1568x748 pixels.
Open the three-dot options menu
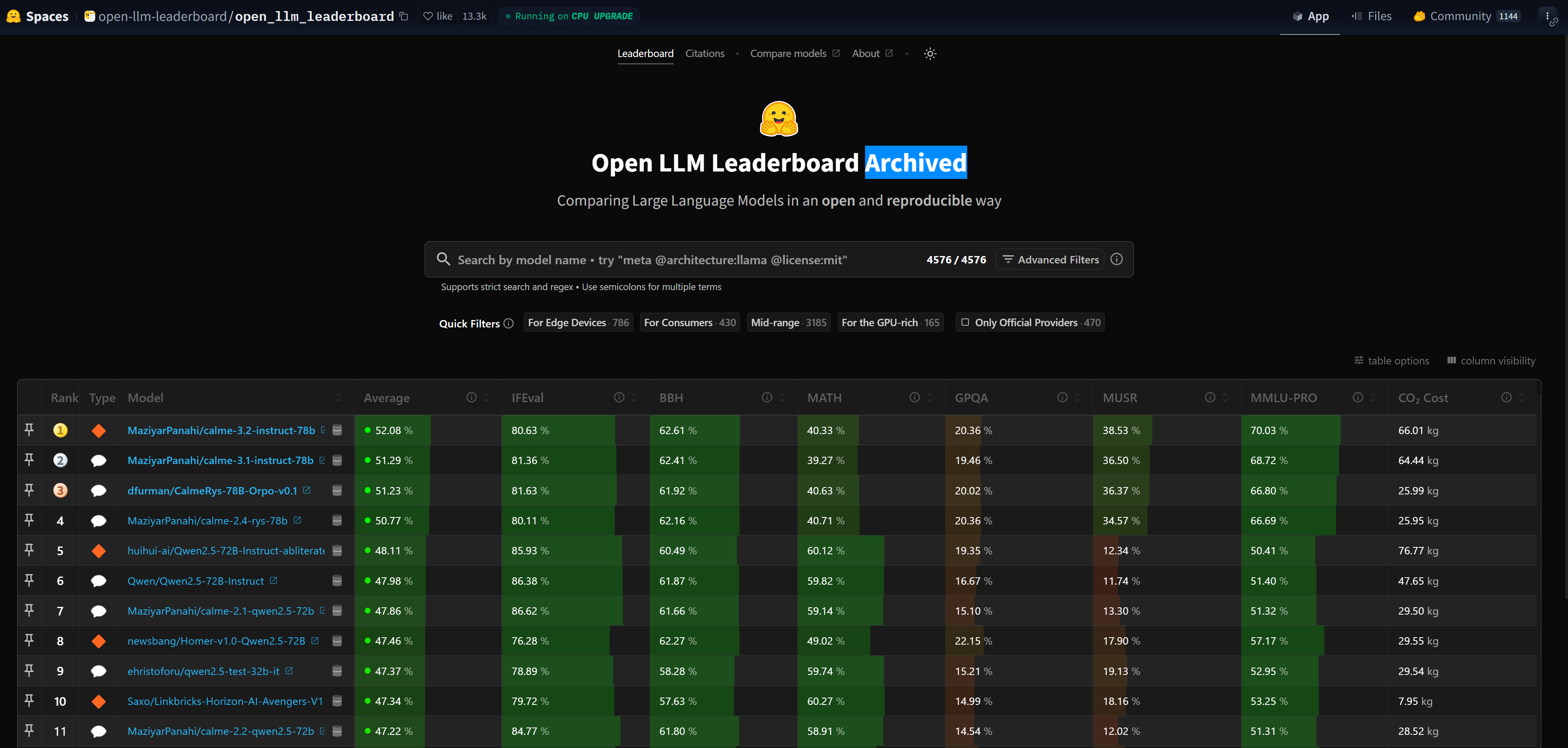click(x=1547, y=16)
